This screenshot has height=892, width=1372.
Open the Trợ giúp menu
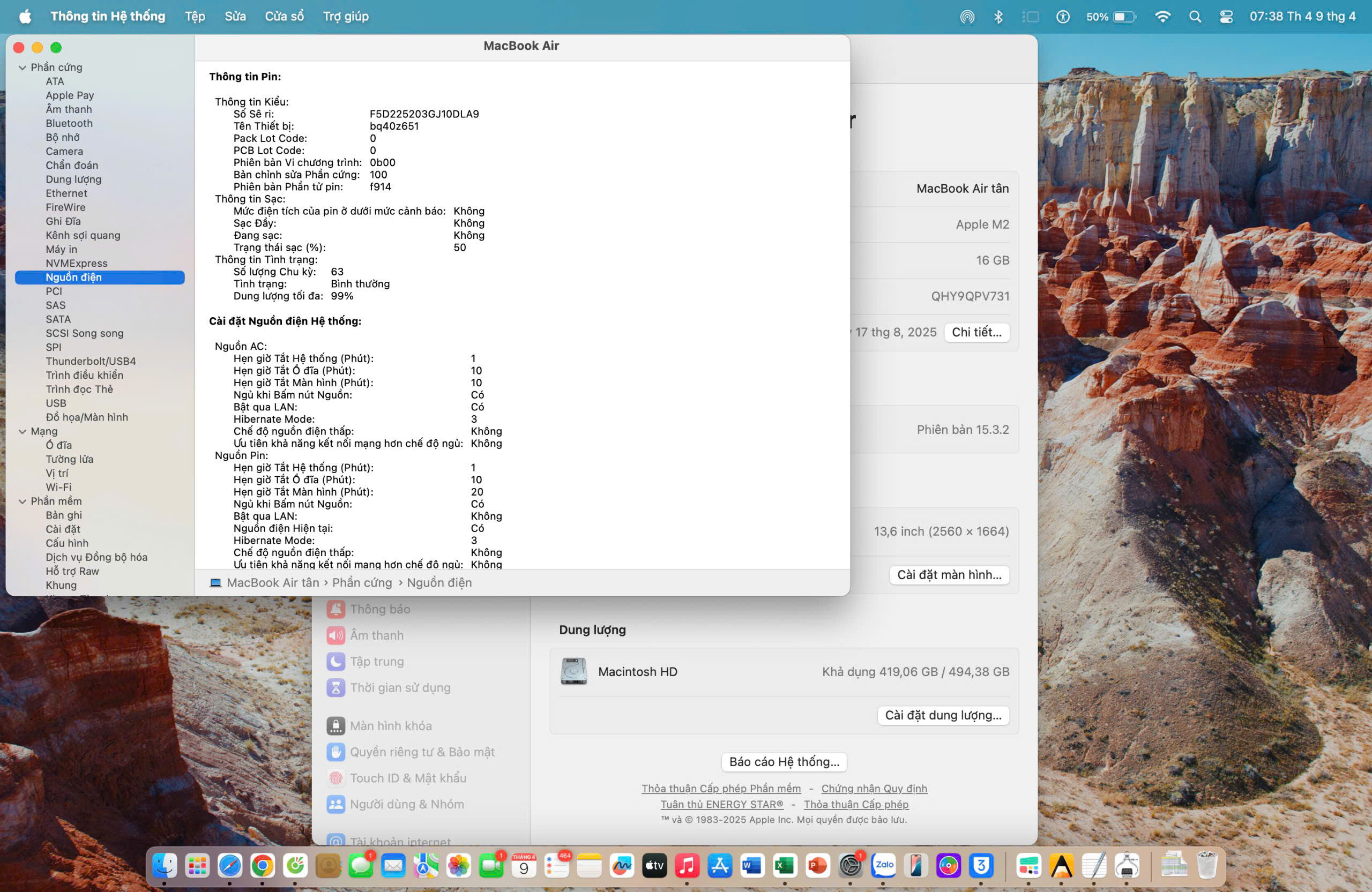[346, 17]
